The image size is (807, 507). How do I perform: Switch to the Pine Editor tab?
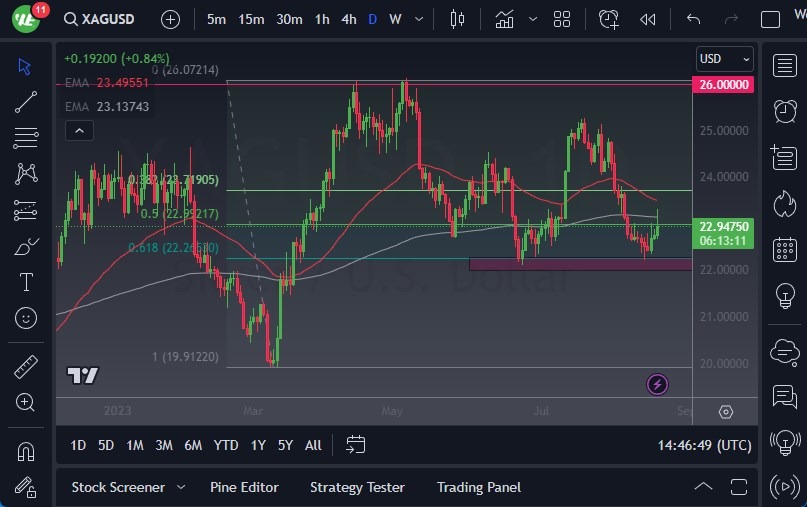pos(244,487)
